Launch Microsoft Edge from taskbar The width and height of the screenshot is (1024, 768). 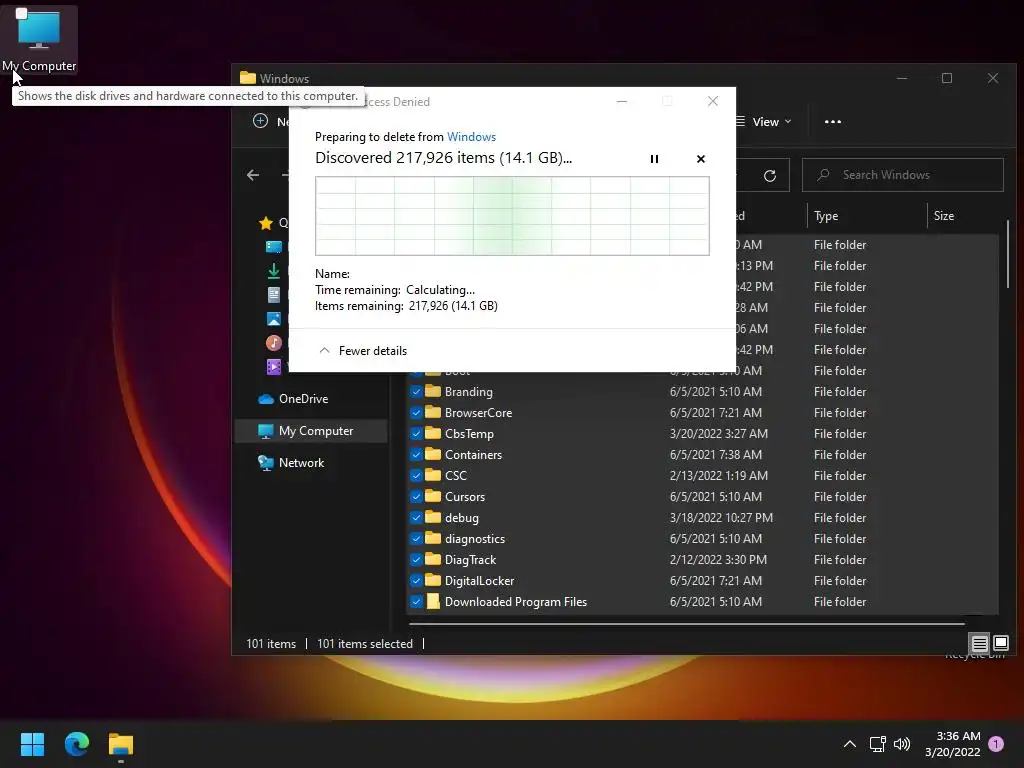(76, 744)
